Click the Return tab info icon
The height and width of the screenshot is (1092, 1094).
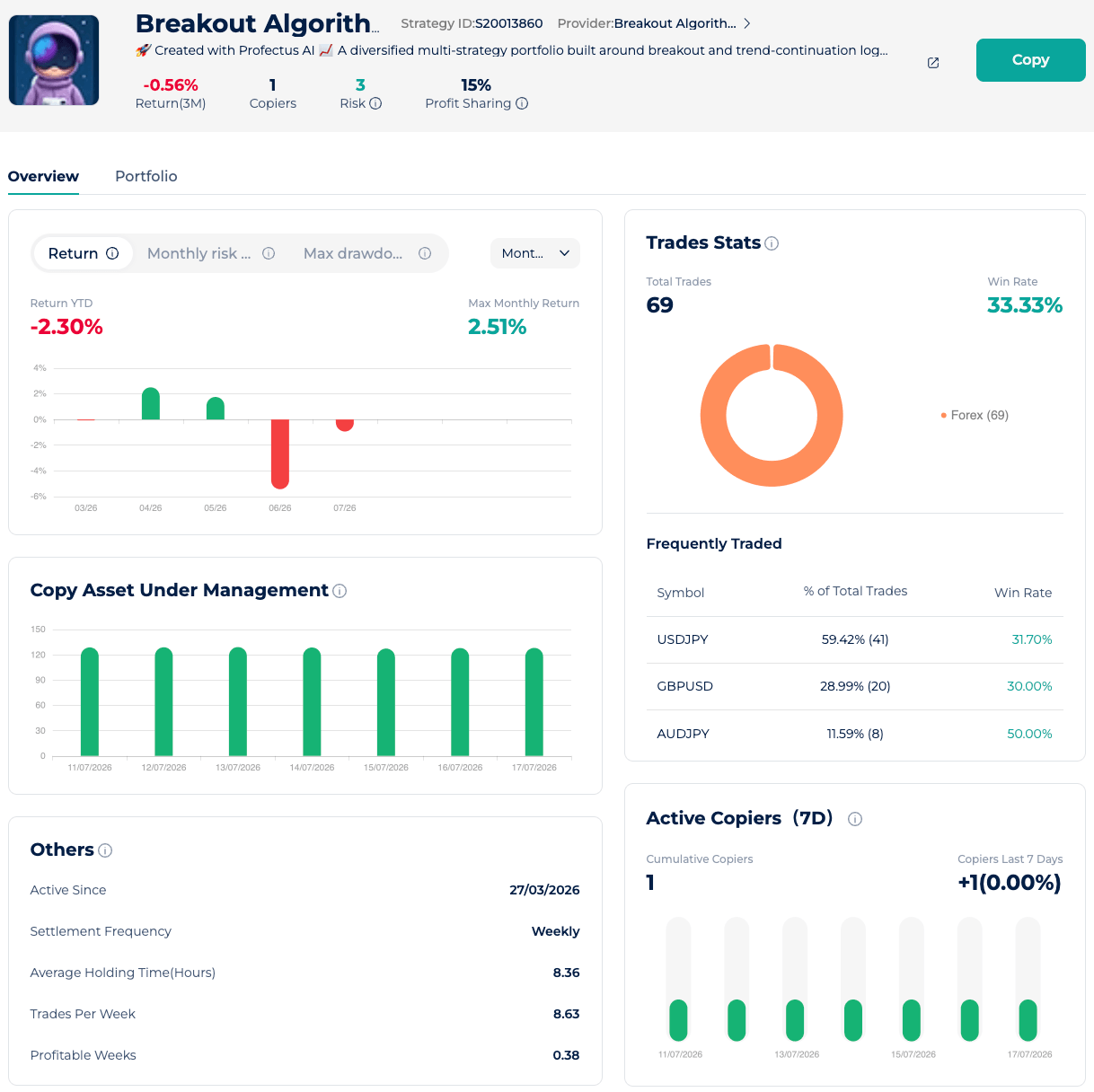(x=112, y=253)
